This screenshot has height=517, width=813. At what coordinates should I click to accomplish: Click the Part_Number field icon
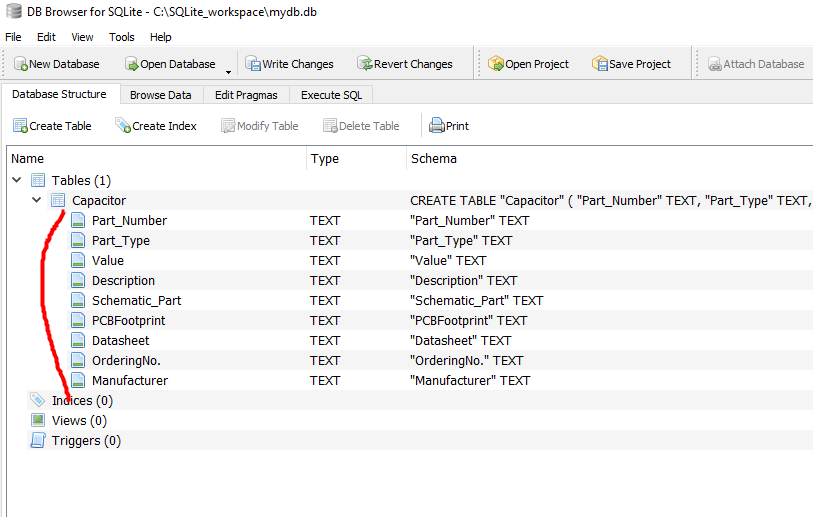pos(78,220)
